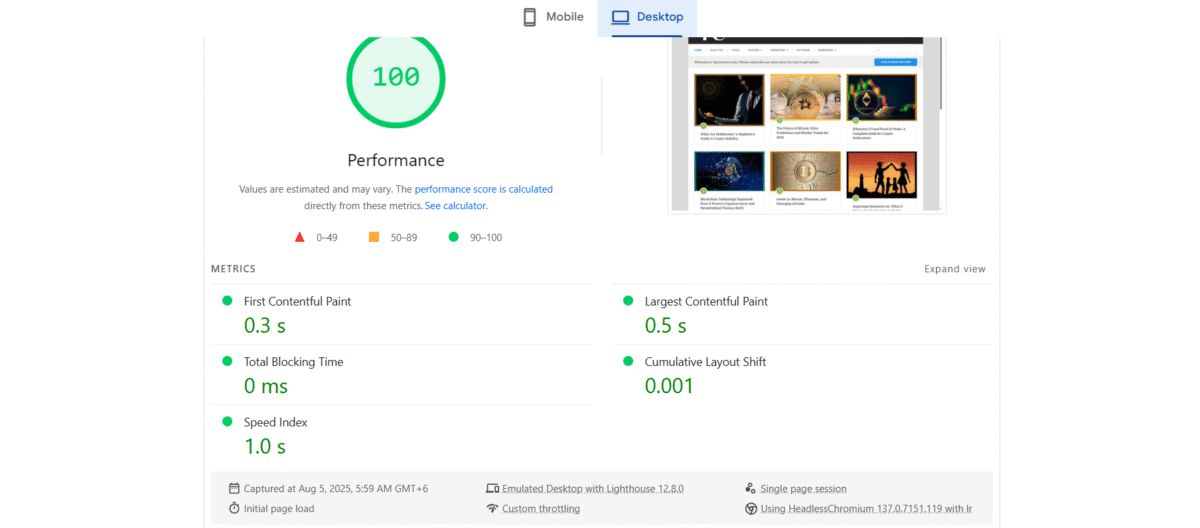This screenshot has height=528, width=1200.
Task: Click the orange square 50–89 legend icon
Action: click(x=374, y=237)
